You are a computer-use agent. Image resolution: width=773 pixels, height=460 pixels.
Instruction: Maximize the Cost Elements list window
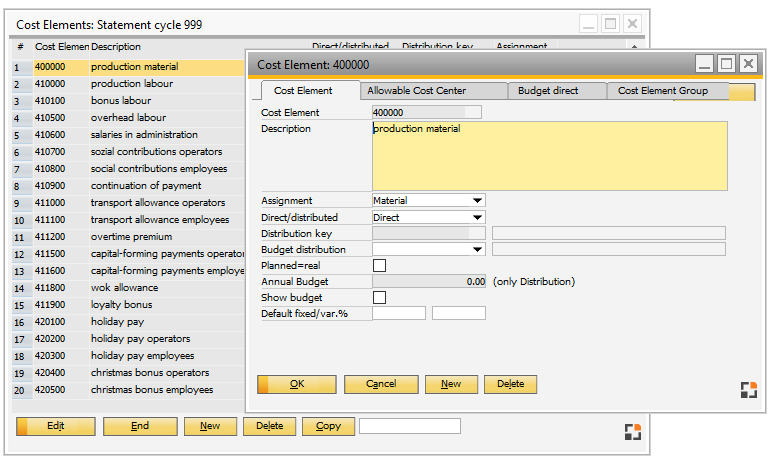(610, 23)
